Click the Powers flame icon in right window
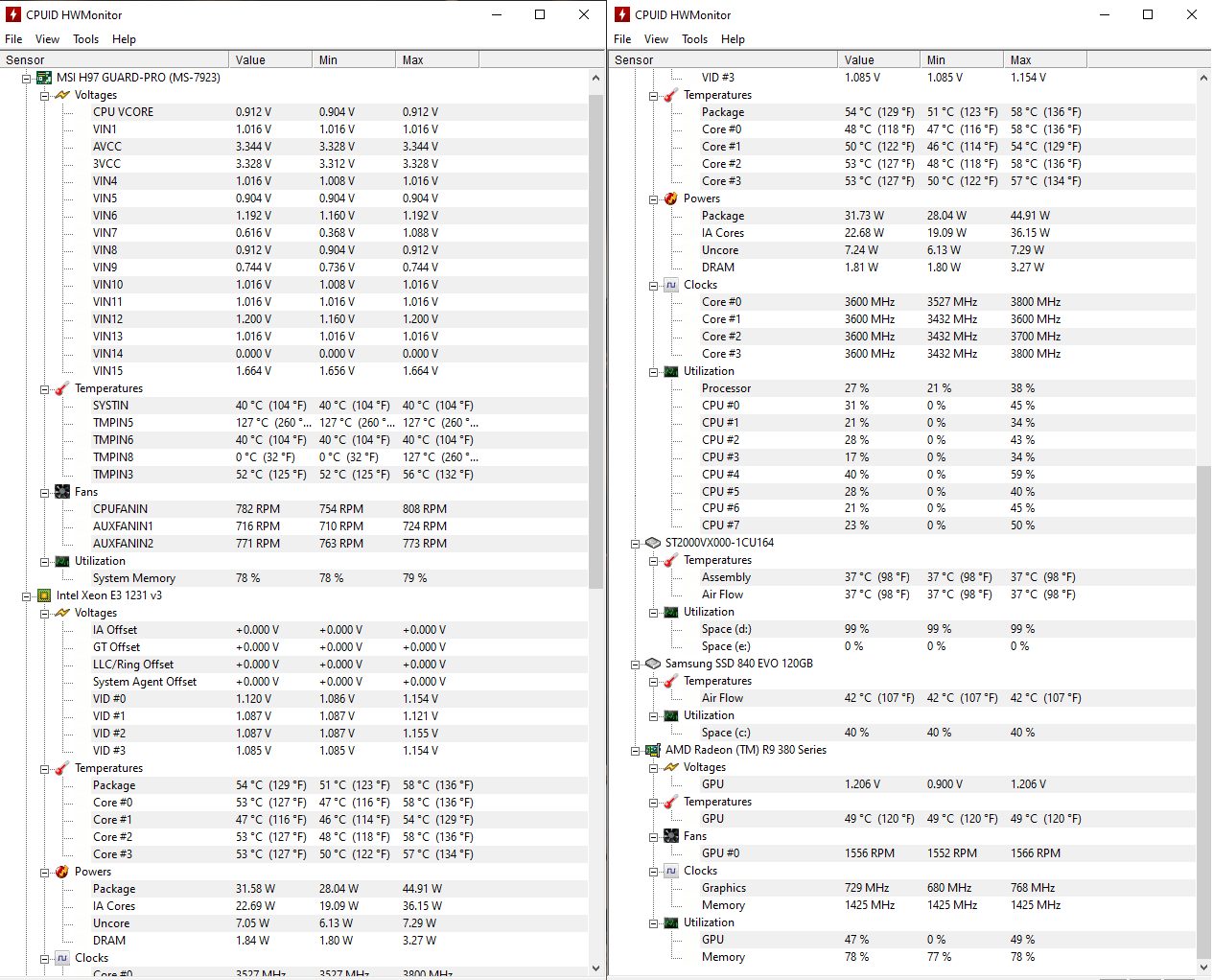This screenshot has width=1213, height=980. (x=671, y=198)
